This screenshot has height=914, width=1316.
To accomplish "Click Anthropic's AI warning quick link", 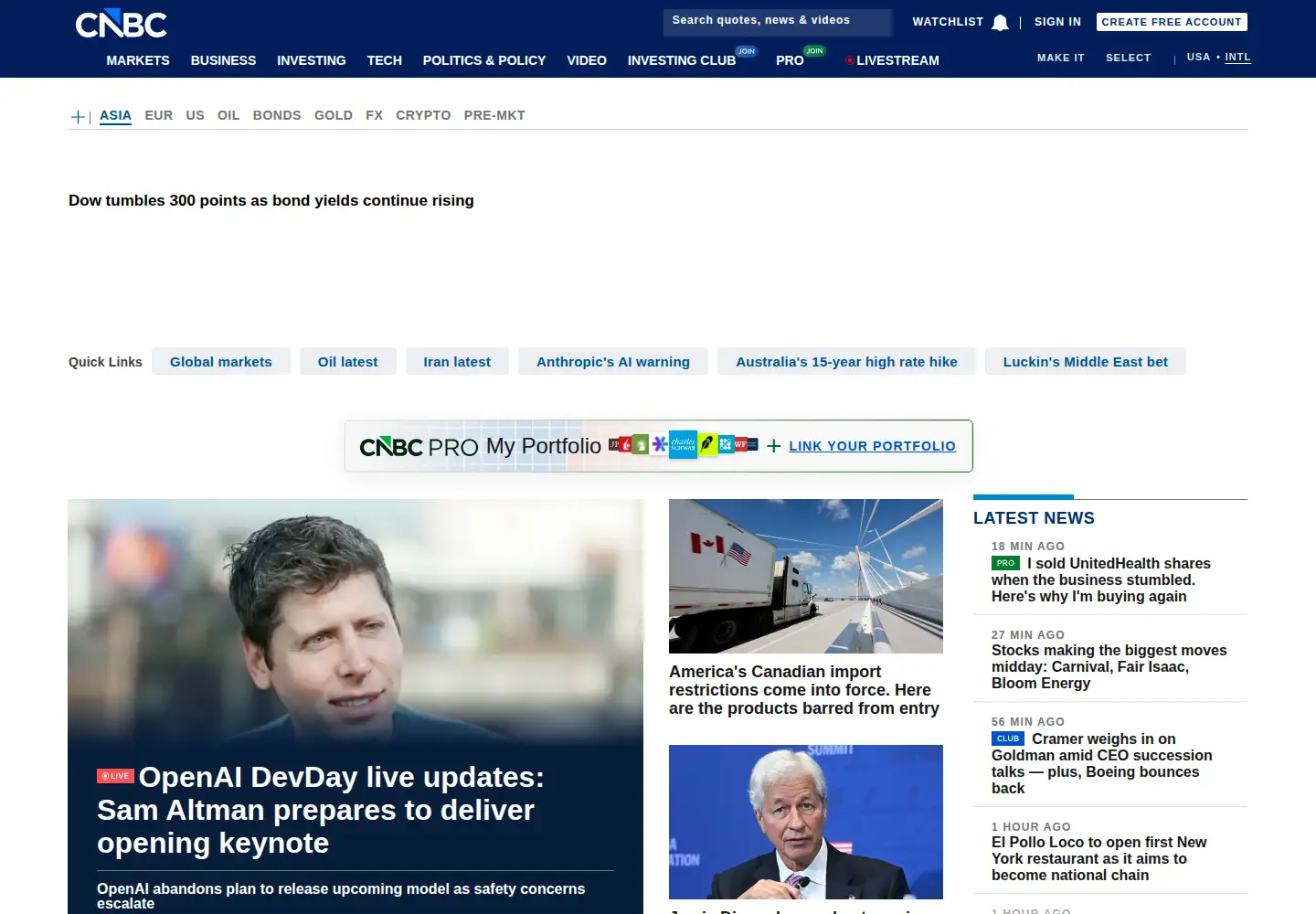I will click(x=613, y=361).
